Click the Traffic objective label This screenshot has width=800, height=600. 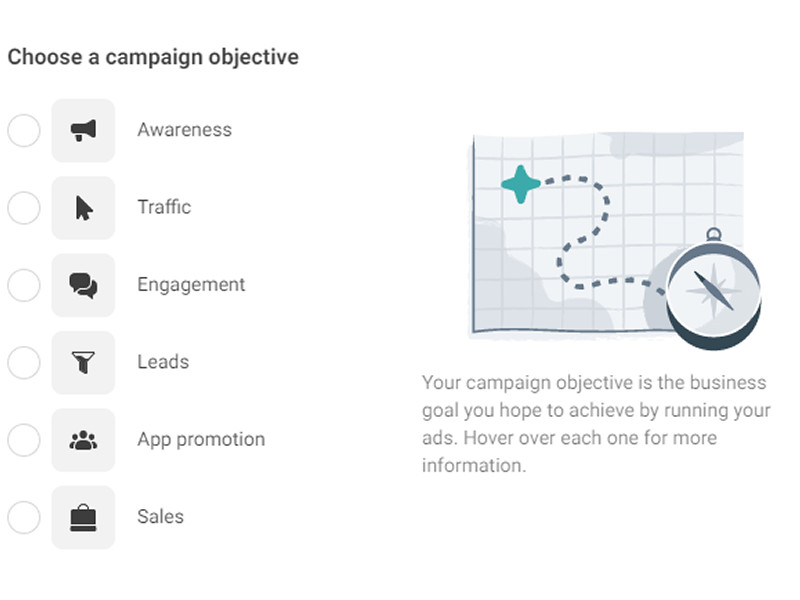(x=164, y=207)
